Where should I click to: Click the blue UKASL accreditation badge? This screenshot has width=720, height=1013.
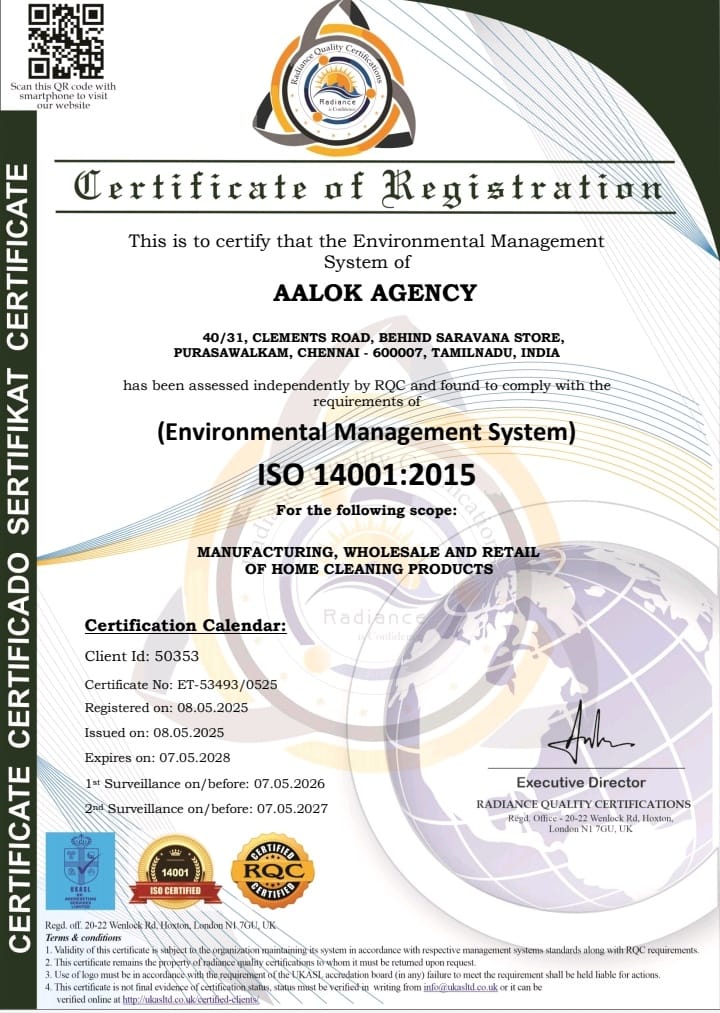80,870
